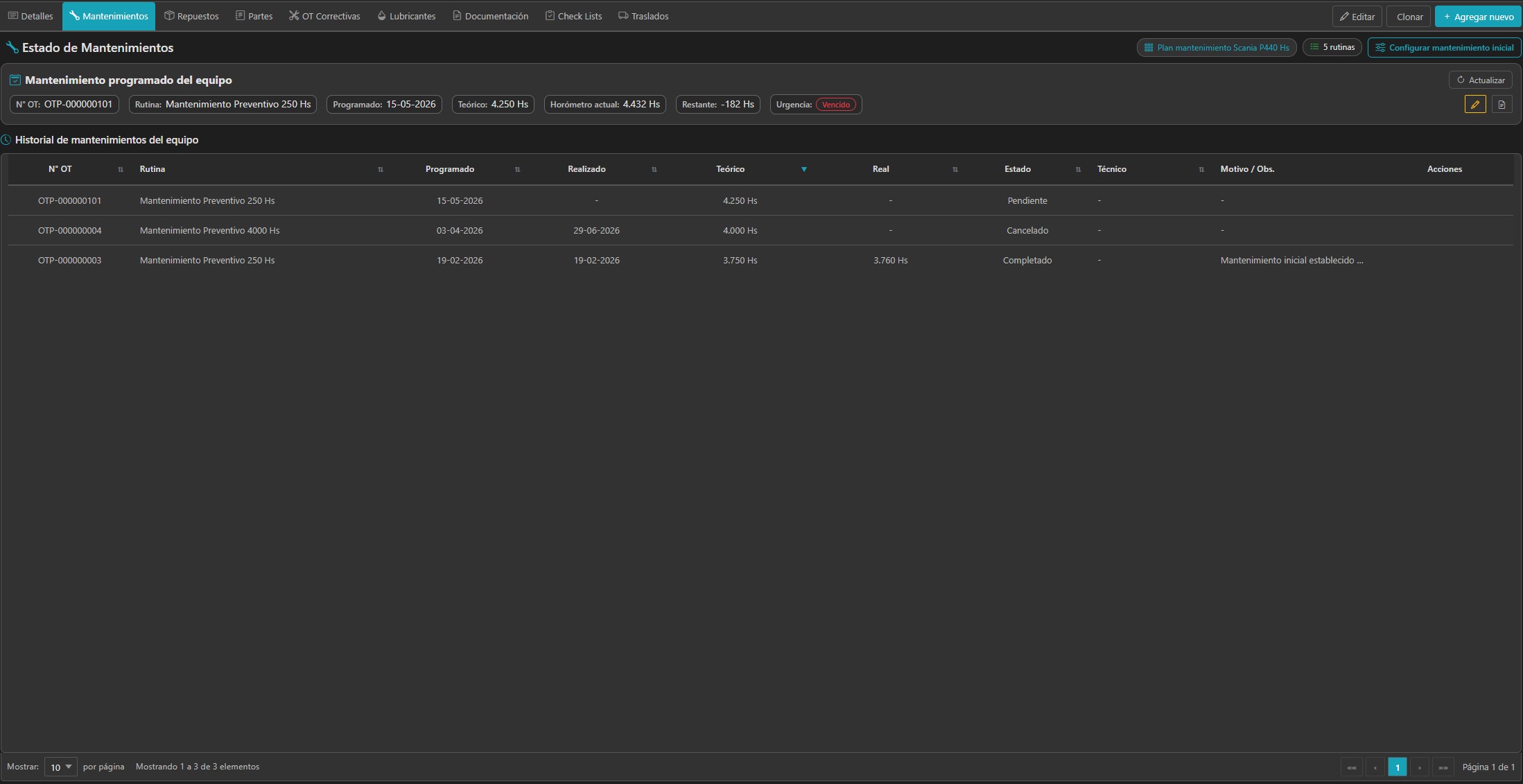Click Horómetro actual 4.432 Hs chip
Screen dimensions: 1523x784
(x=605, y=105)
